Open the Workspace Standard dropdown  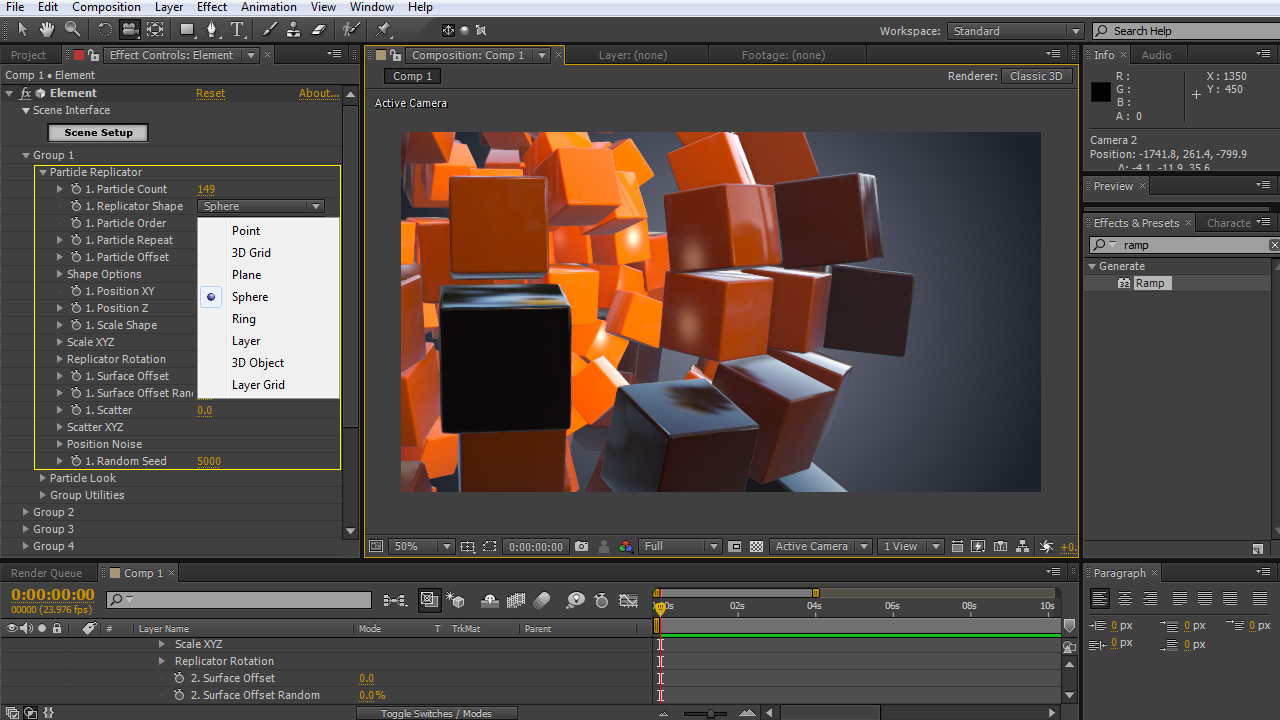coord(1015,31)
